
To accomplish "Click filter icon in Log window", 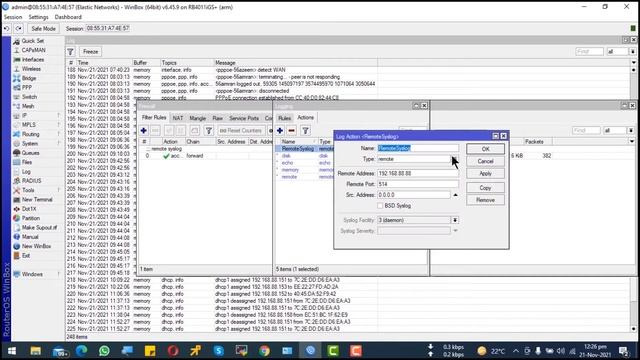I will click(x=71, y=51).
